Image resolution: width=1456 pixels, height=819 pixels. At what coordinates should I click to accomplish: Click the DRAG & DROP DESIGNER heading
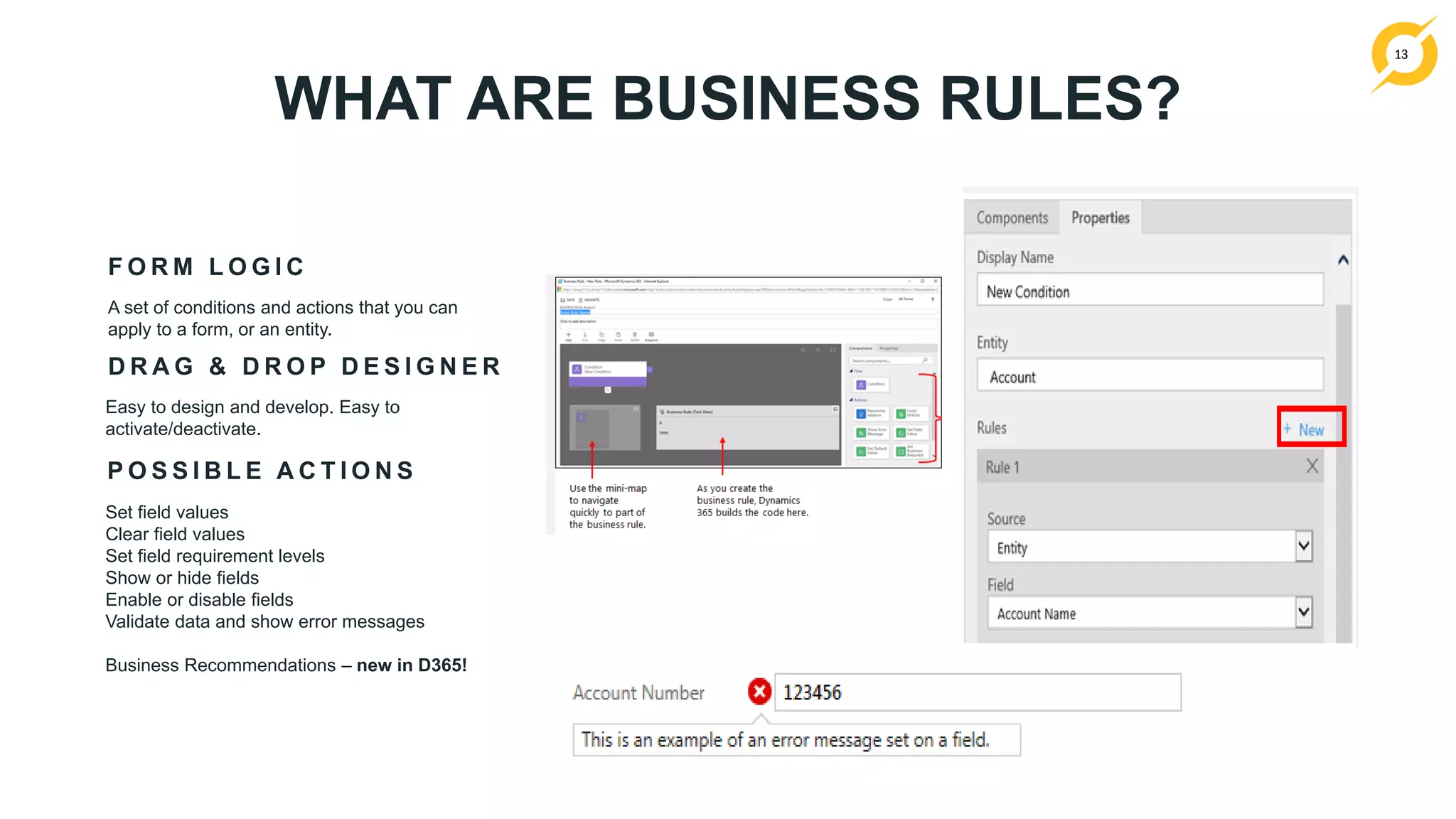click(304, 366)
